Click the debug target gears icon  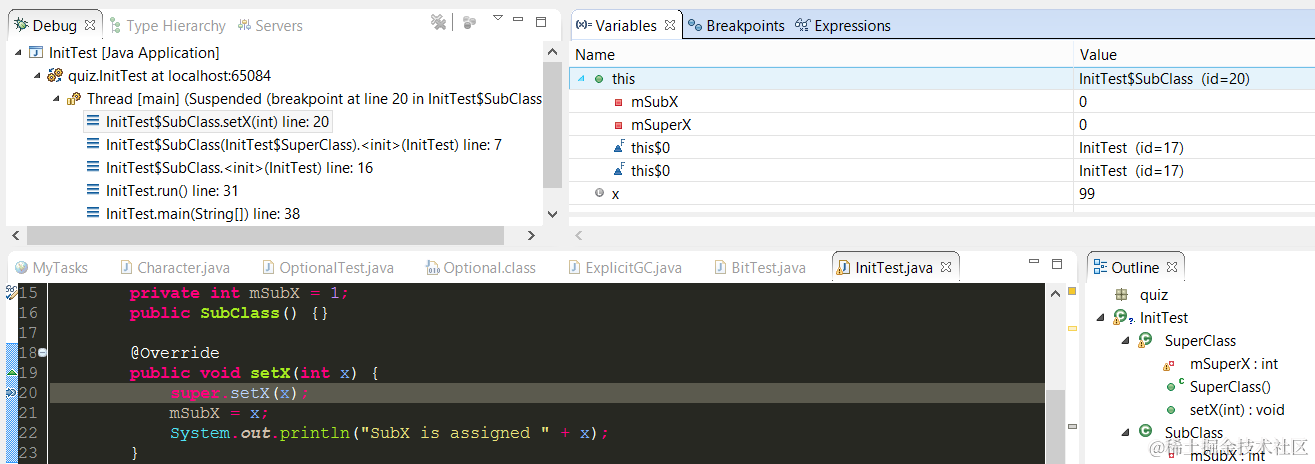coord(55,76)
